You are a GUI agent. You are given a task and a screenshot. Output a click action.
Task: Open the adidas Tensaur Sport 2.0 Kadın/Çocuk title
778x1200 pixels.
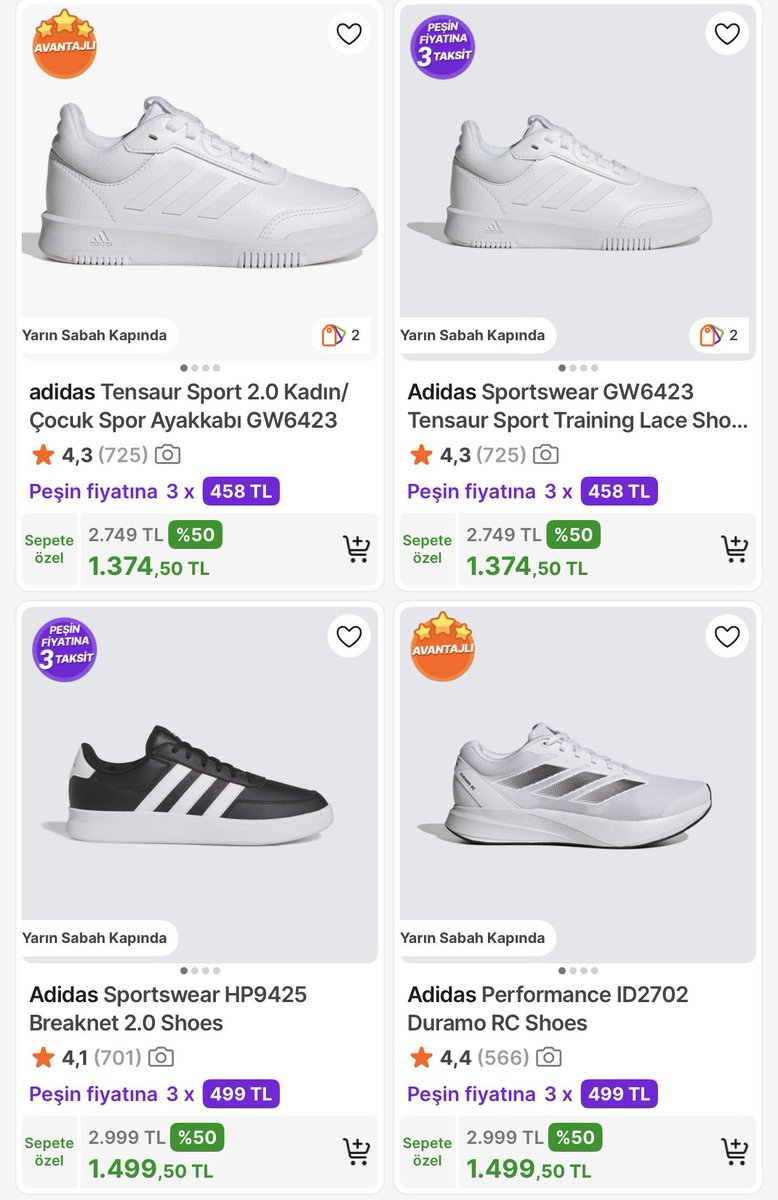(x=189, y=406)
